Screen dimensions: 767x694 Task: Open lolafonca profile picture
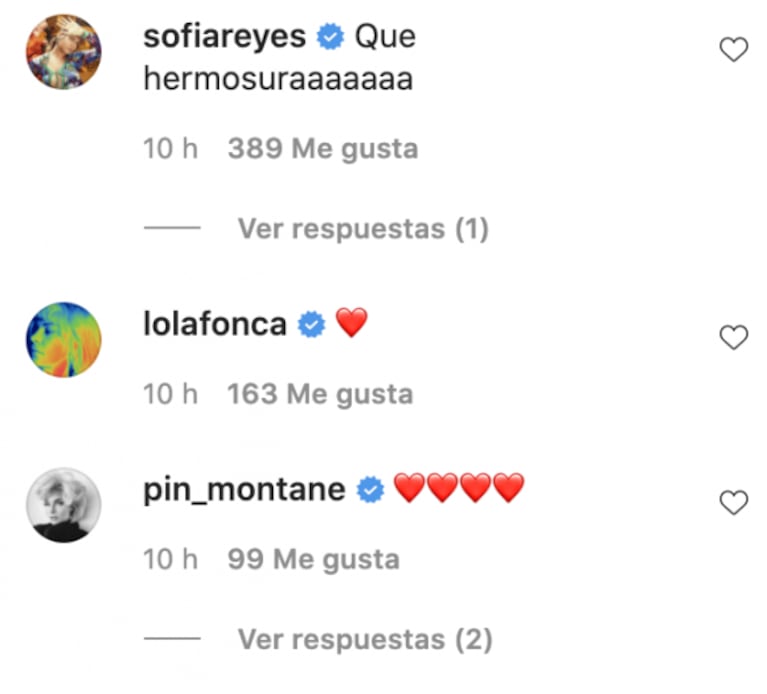[63, 340]
